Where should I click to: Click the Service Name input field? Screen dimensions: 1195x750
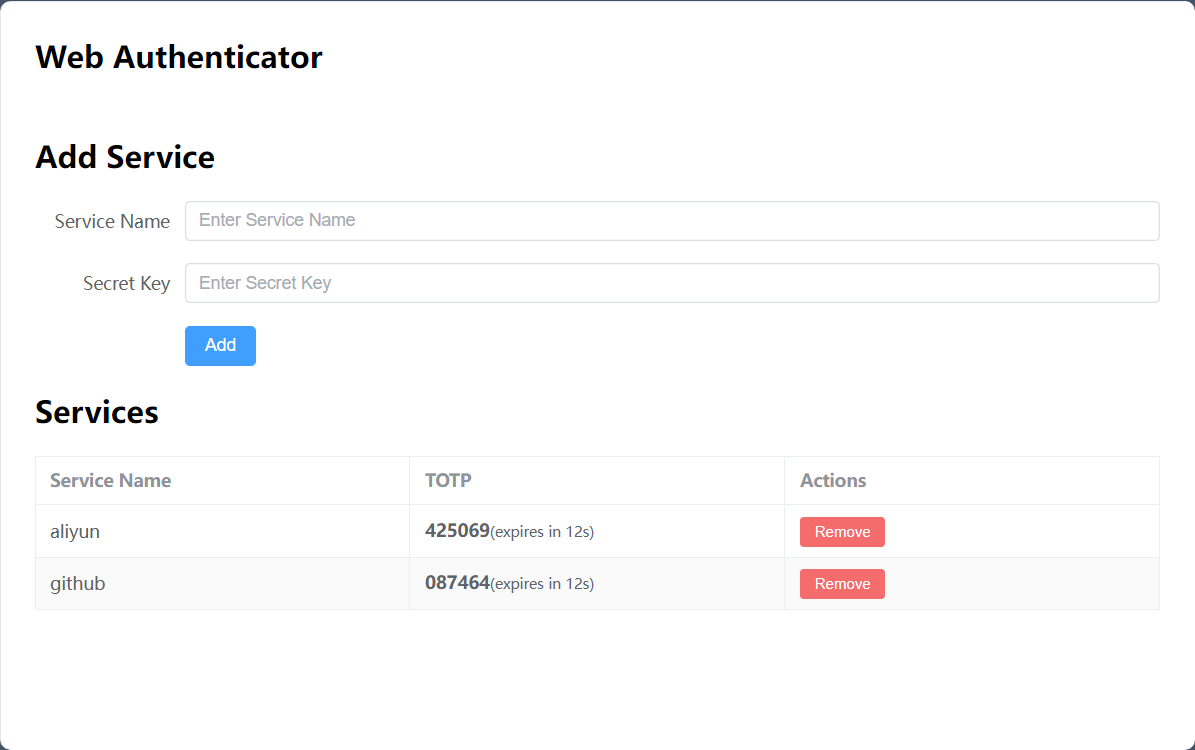pyautogui.click(x=671, y=221)
